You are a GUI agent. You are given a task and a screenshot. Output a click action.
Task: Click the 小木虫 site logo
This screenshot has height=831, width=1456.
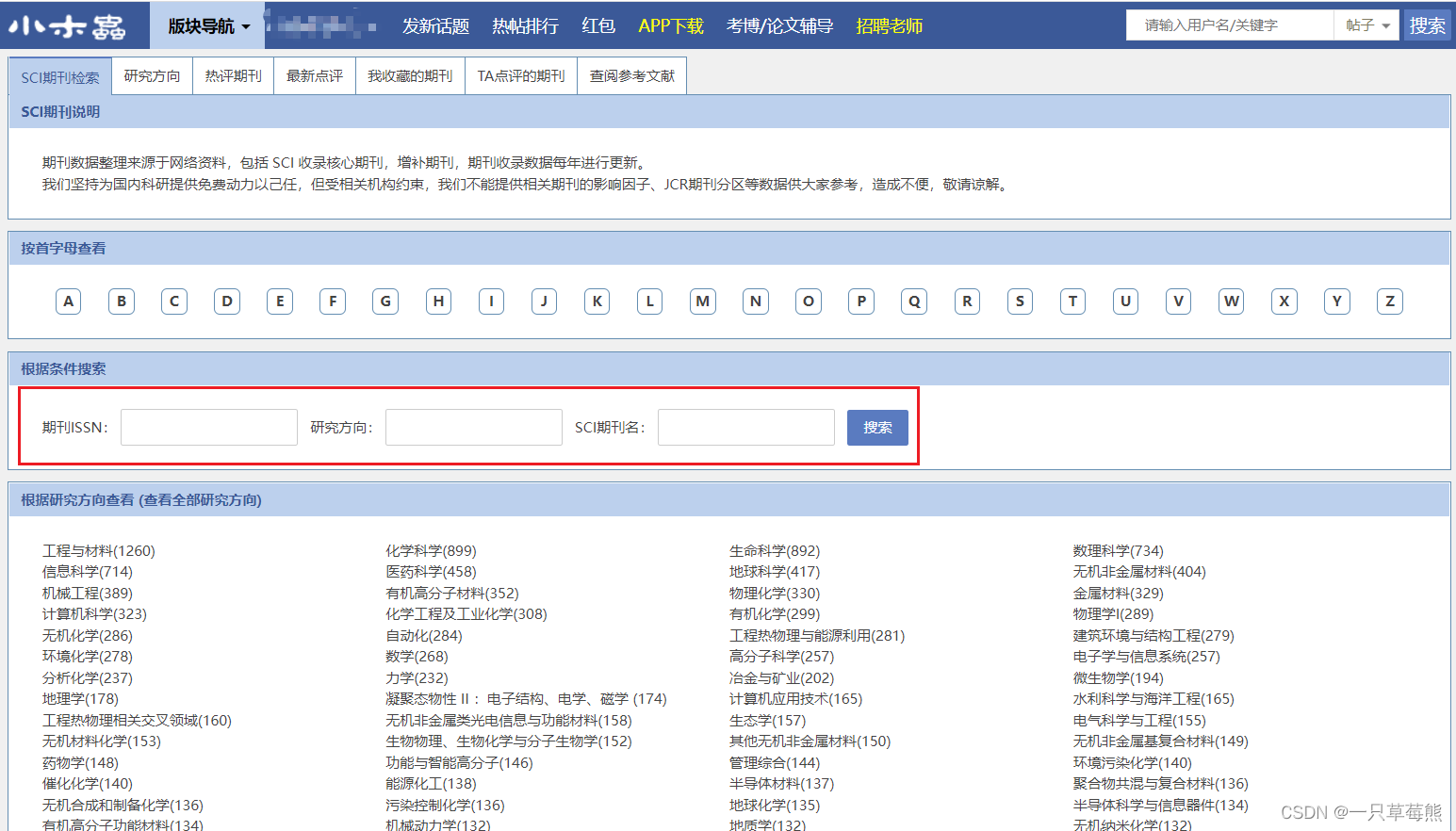67,26
